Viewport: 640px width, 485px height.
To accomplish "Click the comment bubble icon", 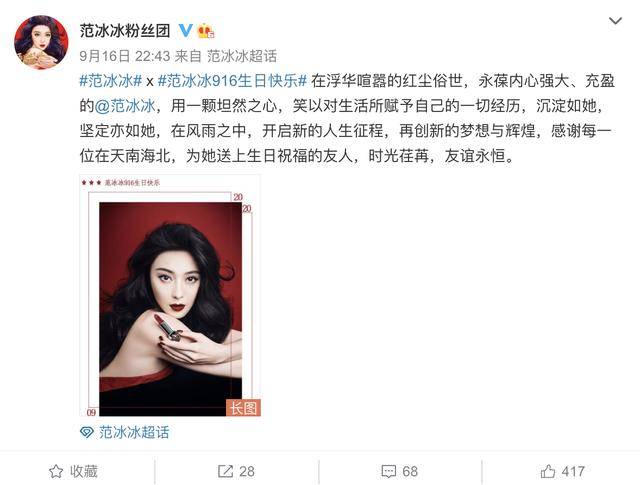I will pos(389,472).
